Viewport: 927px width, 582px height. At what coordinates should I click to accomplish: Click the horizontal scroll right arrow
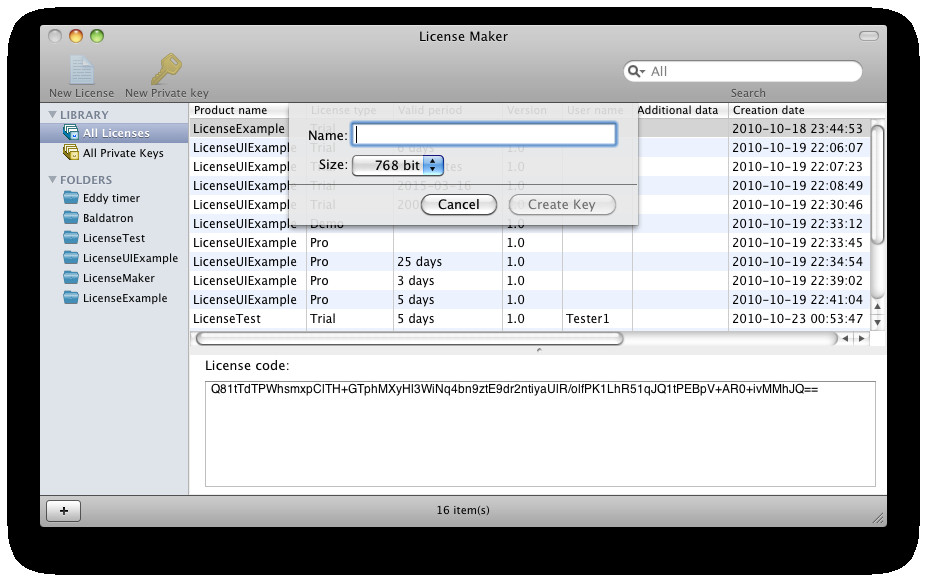coord(861,338)
